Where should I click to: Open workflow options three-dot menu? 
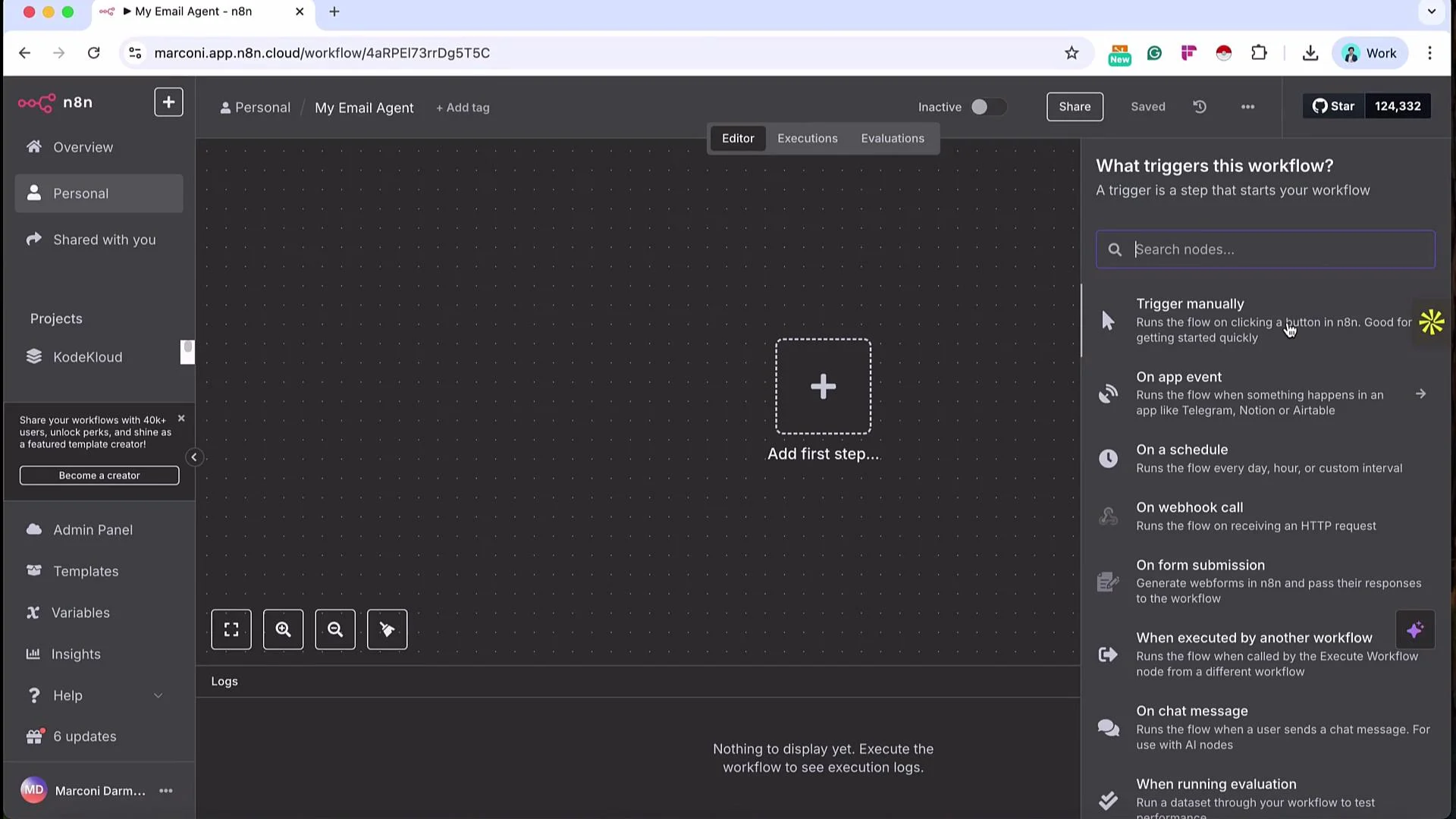click(x=1247, y=107)
